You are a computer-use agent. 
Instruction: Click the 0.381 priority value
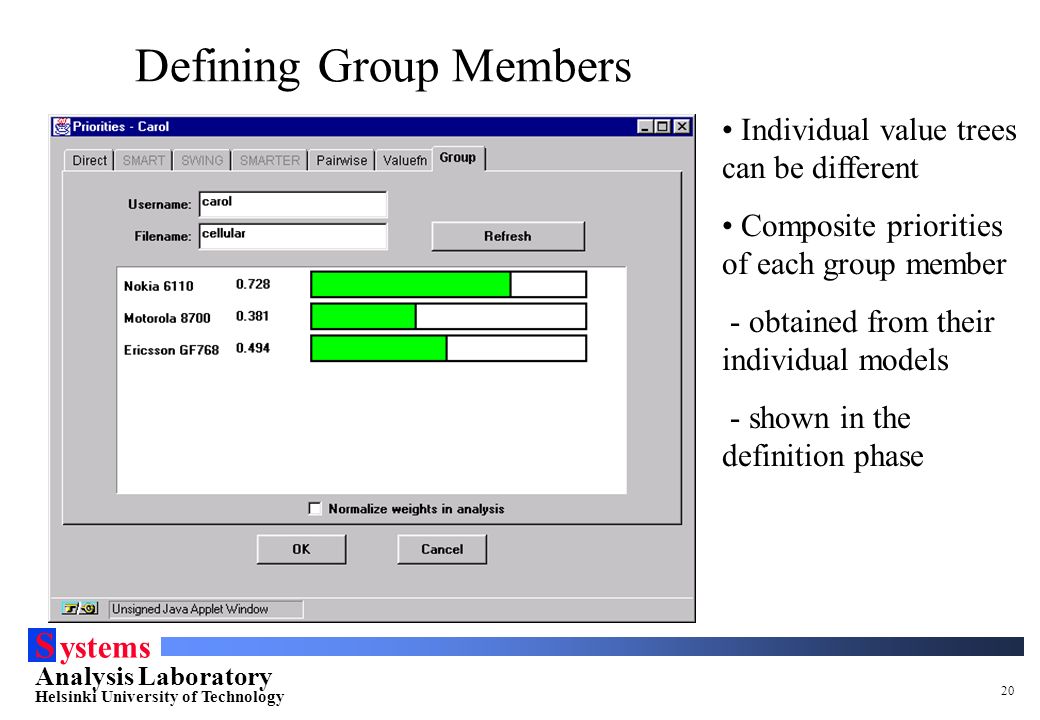253,316
